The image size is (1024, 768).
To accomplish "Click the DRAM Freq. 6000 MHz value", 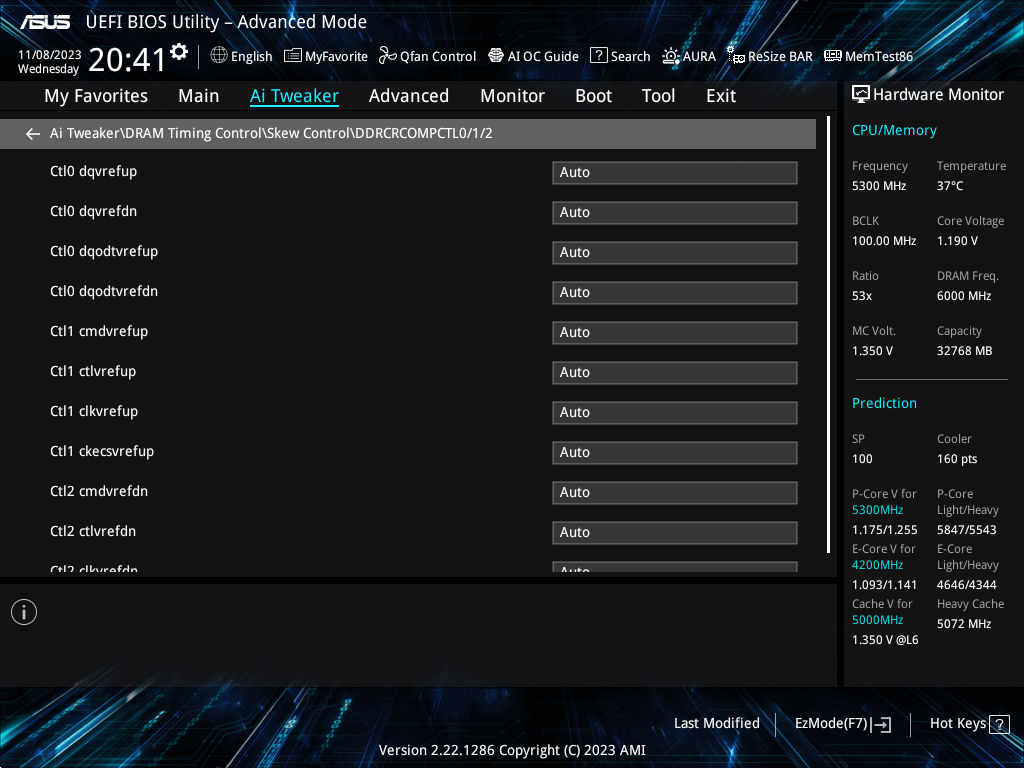I will click(x=964, y=296).
